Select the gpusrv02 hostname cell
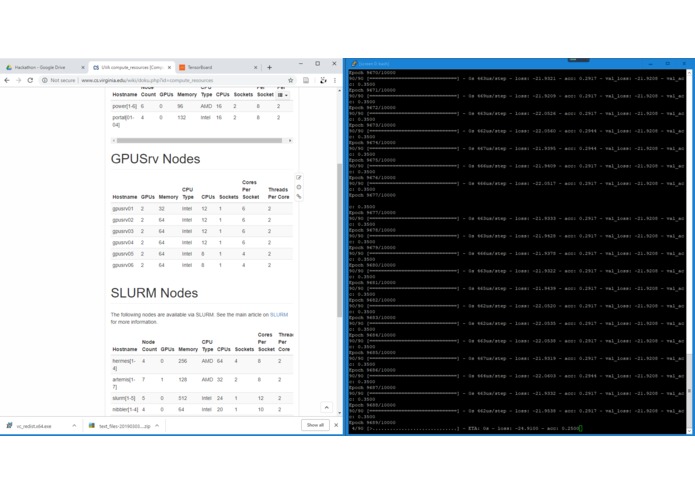Screen dimensions: 695x494 (123, 220)
